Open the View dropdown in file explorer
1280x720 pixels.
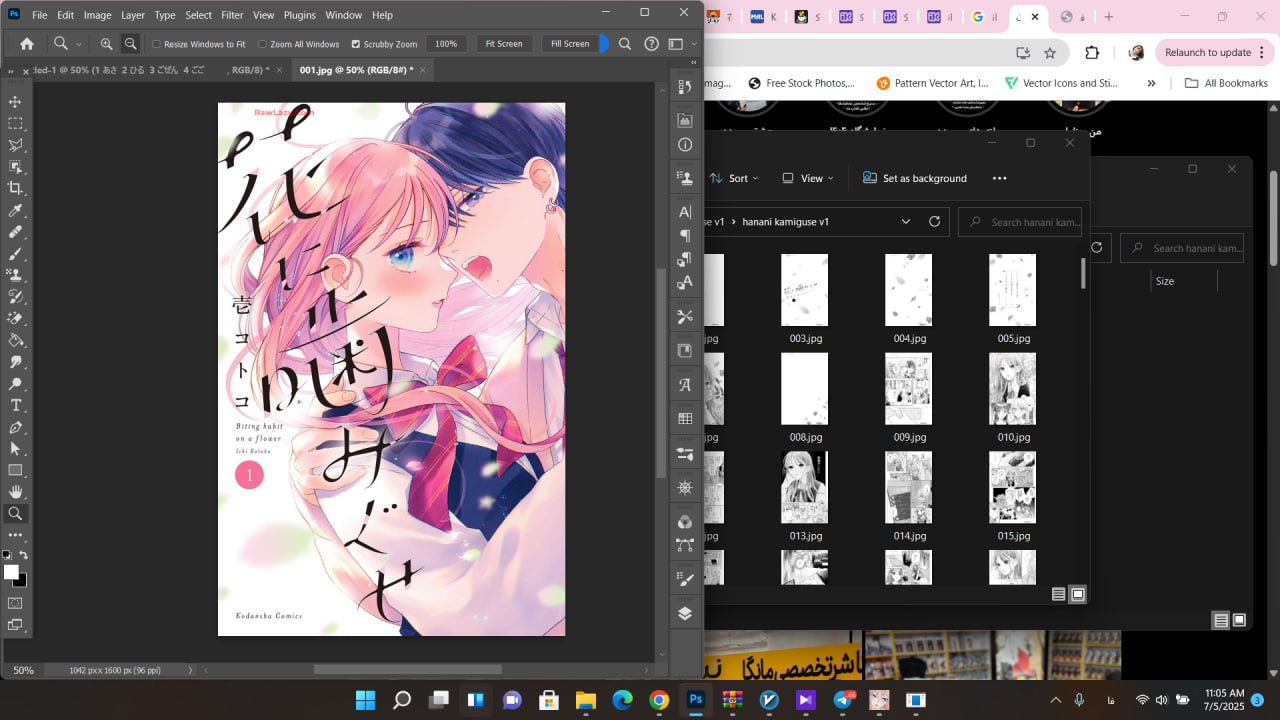tap(809, 178)
